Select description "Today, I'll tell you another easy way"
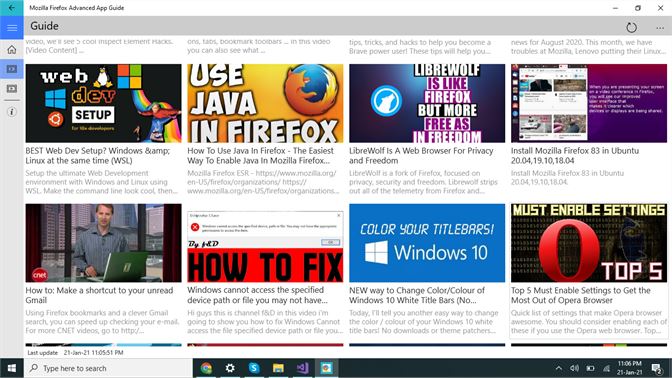Screen dimensions: 672x378 (x=424, y=322)
